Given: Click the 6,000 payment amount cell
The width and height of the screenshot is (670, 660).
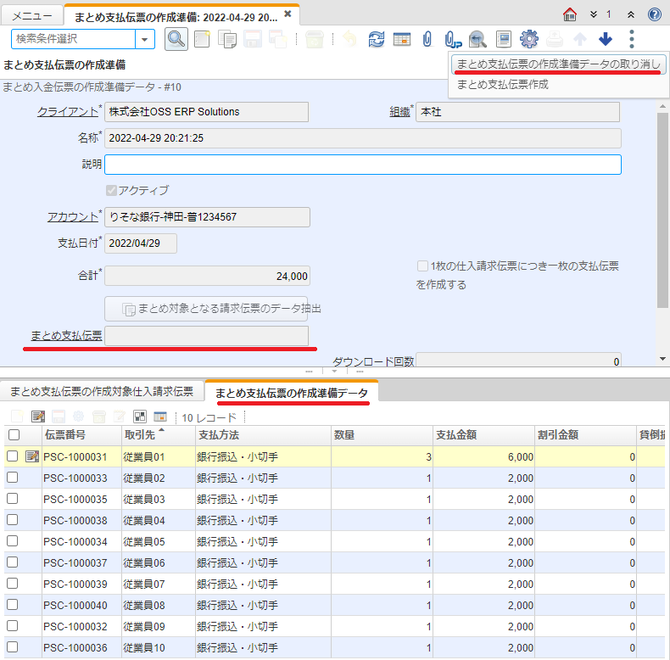Looking at the screenshot, I should (x=484, y=457).
